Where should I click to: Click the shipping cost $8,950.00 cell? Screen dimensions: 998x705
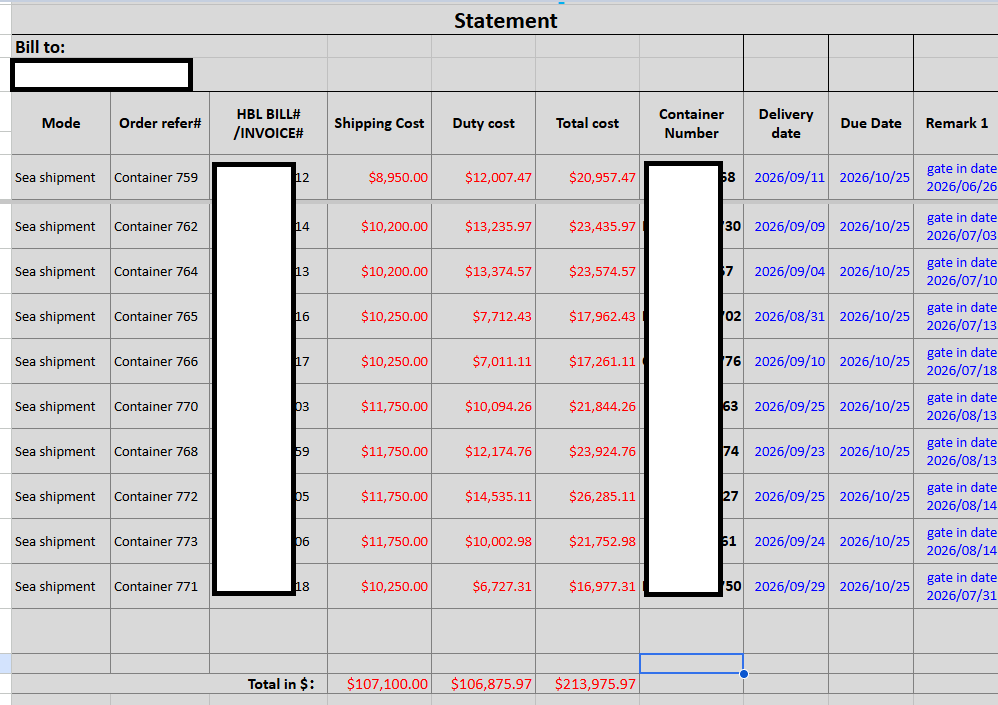[379, 178]
